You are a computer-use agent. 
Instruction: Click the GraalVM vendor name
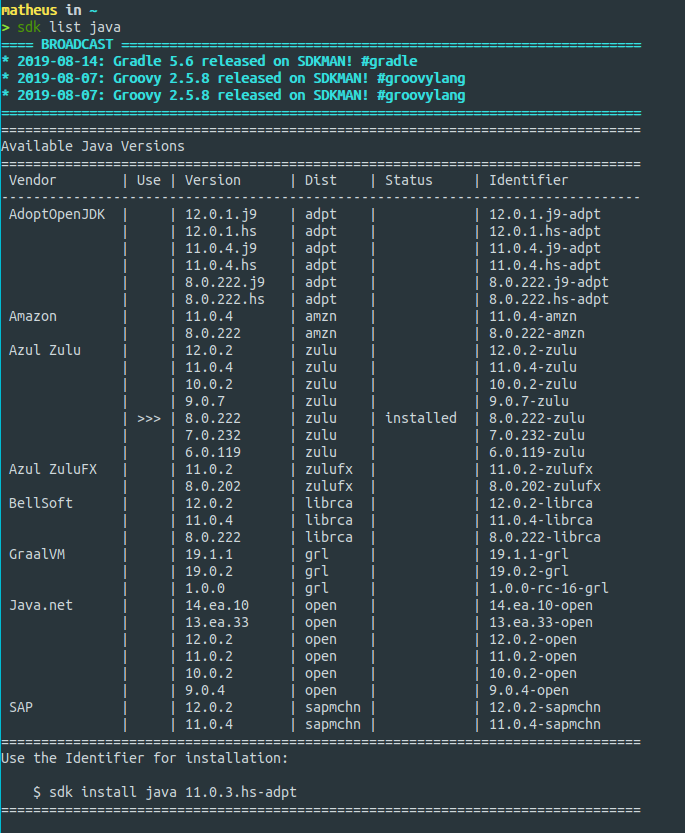[37, 554]
